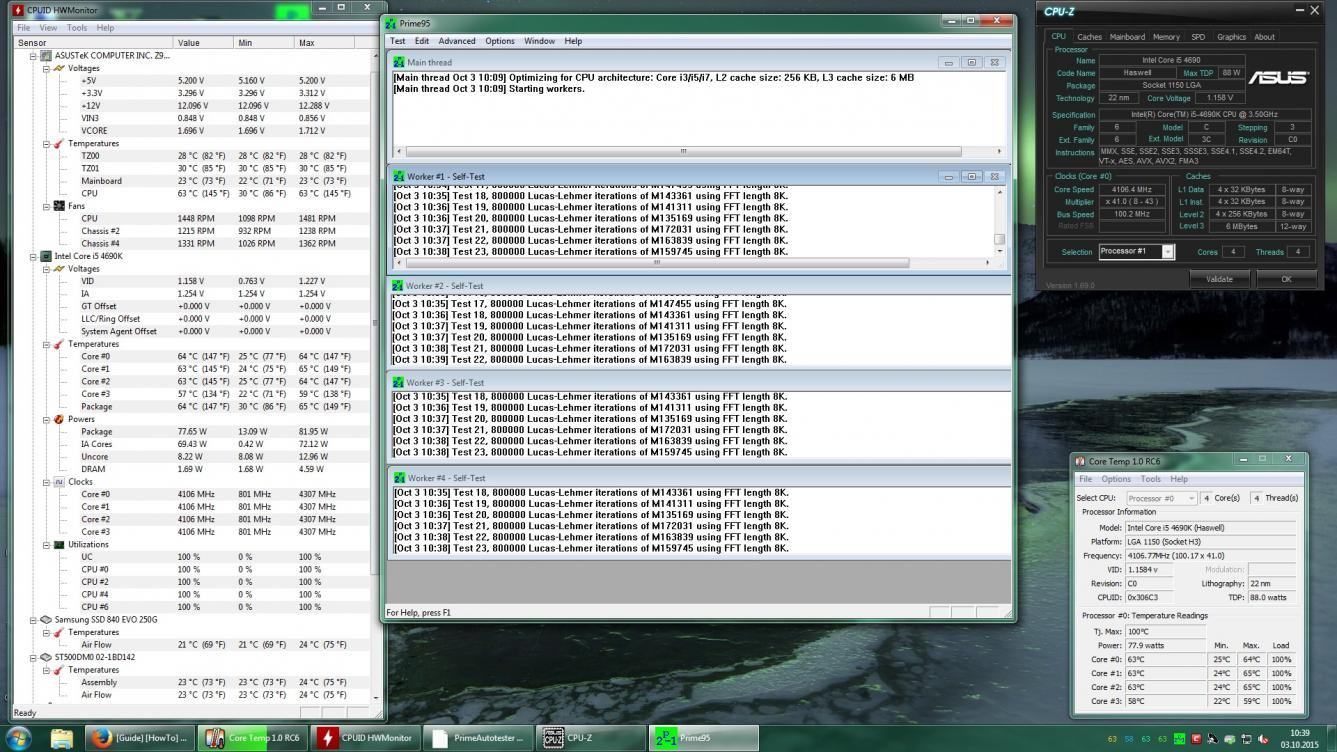The image size is (1337, 752).
Task: Collapse the Fans node in HWMonitor
Action: [46, 206]
